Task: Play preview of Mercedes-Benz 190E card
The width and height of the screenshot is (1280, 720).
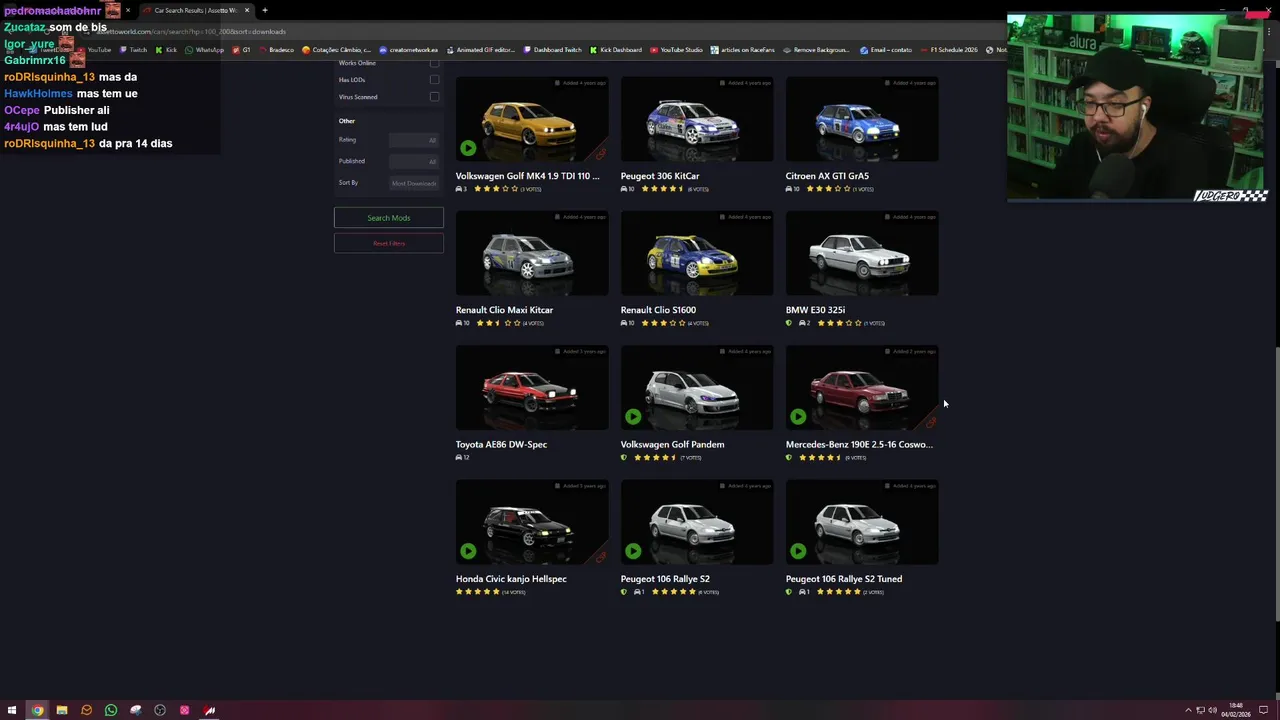Action: pos(798,416)
